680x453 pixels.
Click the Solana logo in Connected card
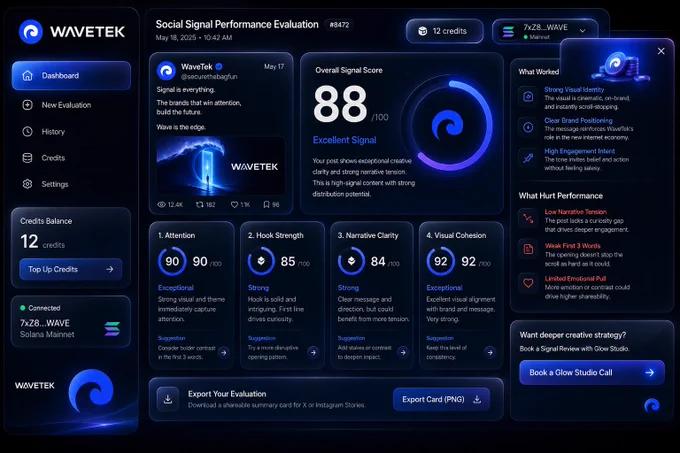[x=112, y=329]
